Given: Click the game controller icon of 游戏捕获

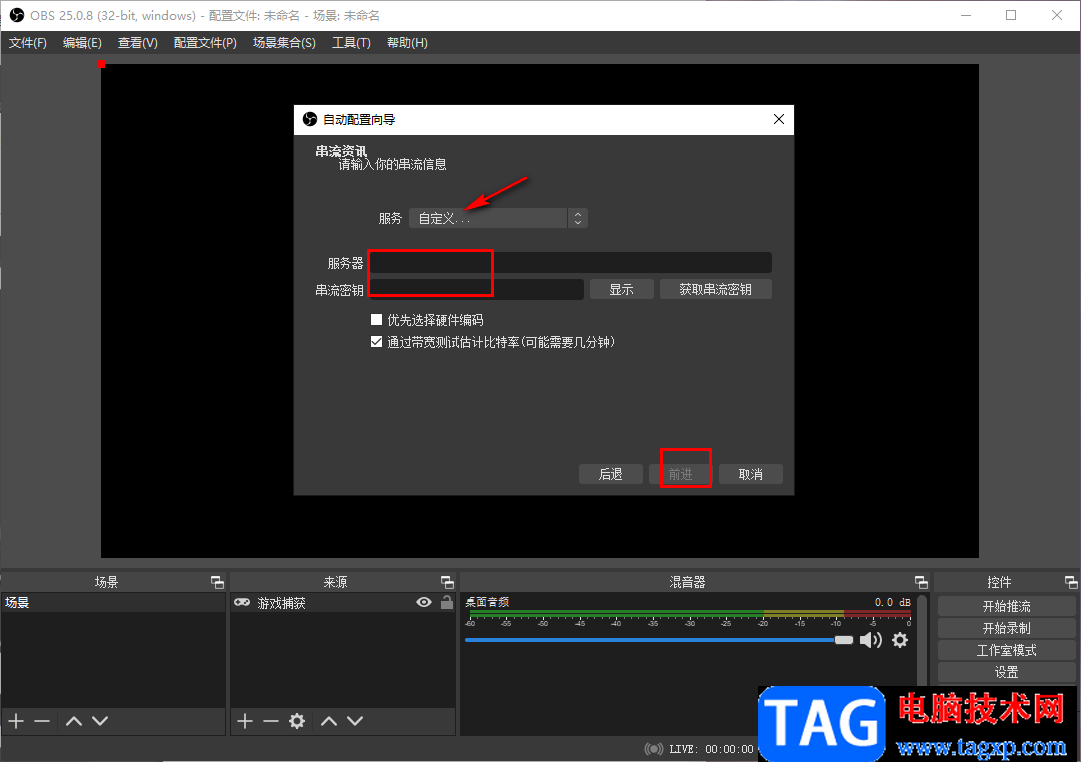Looking at the screenshot, I should [x=242, y=603].
